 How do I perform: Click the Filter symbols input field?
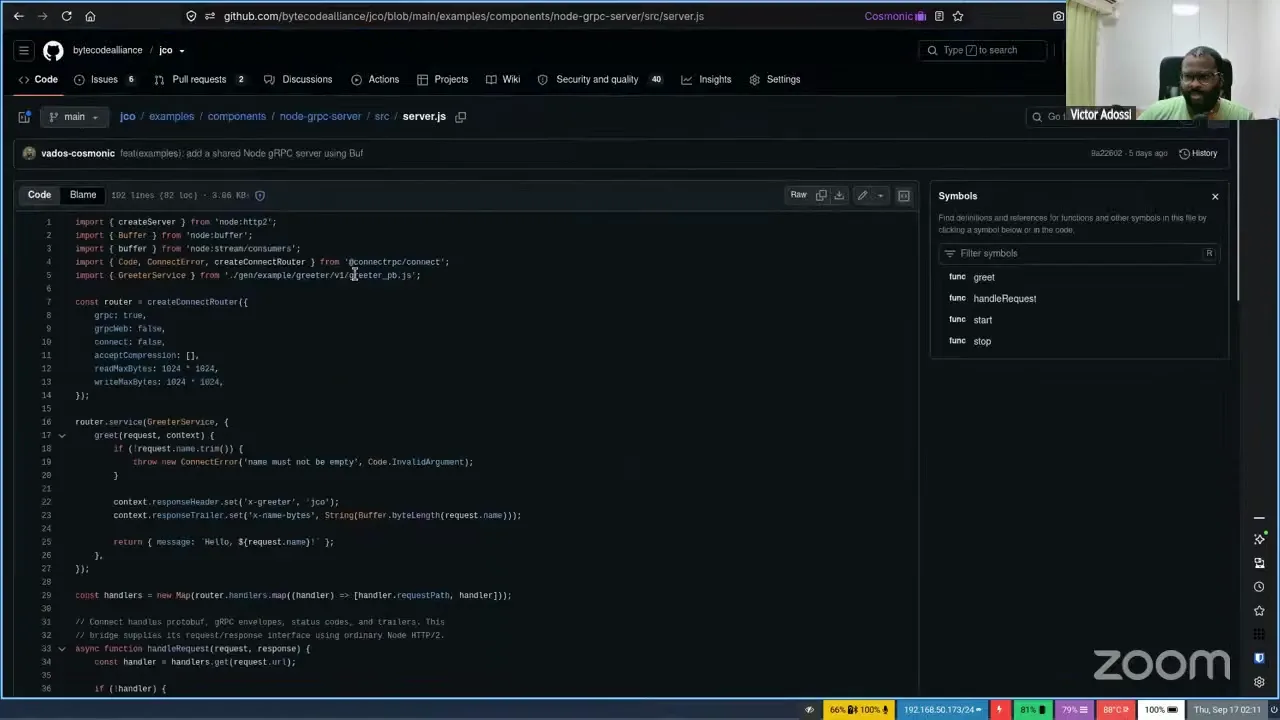pos(1078,253)
